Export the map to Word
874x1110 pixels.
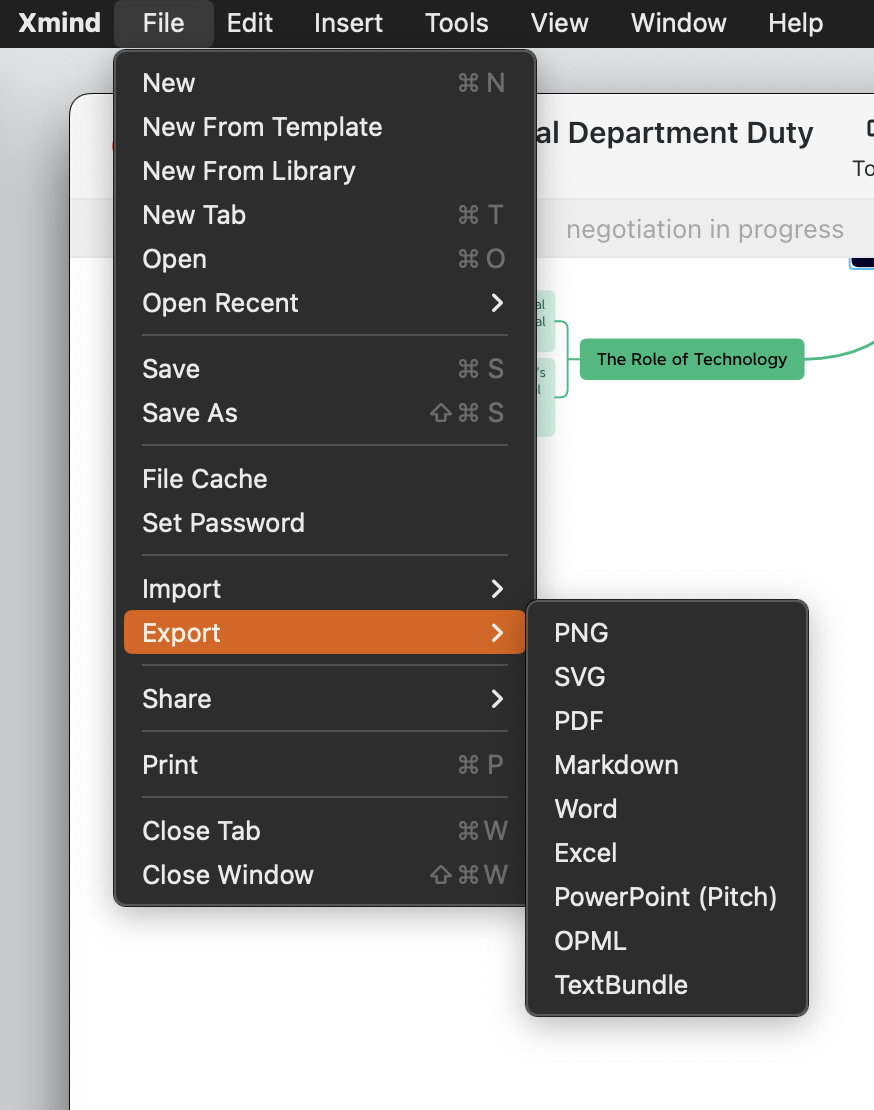pos(667,808)
